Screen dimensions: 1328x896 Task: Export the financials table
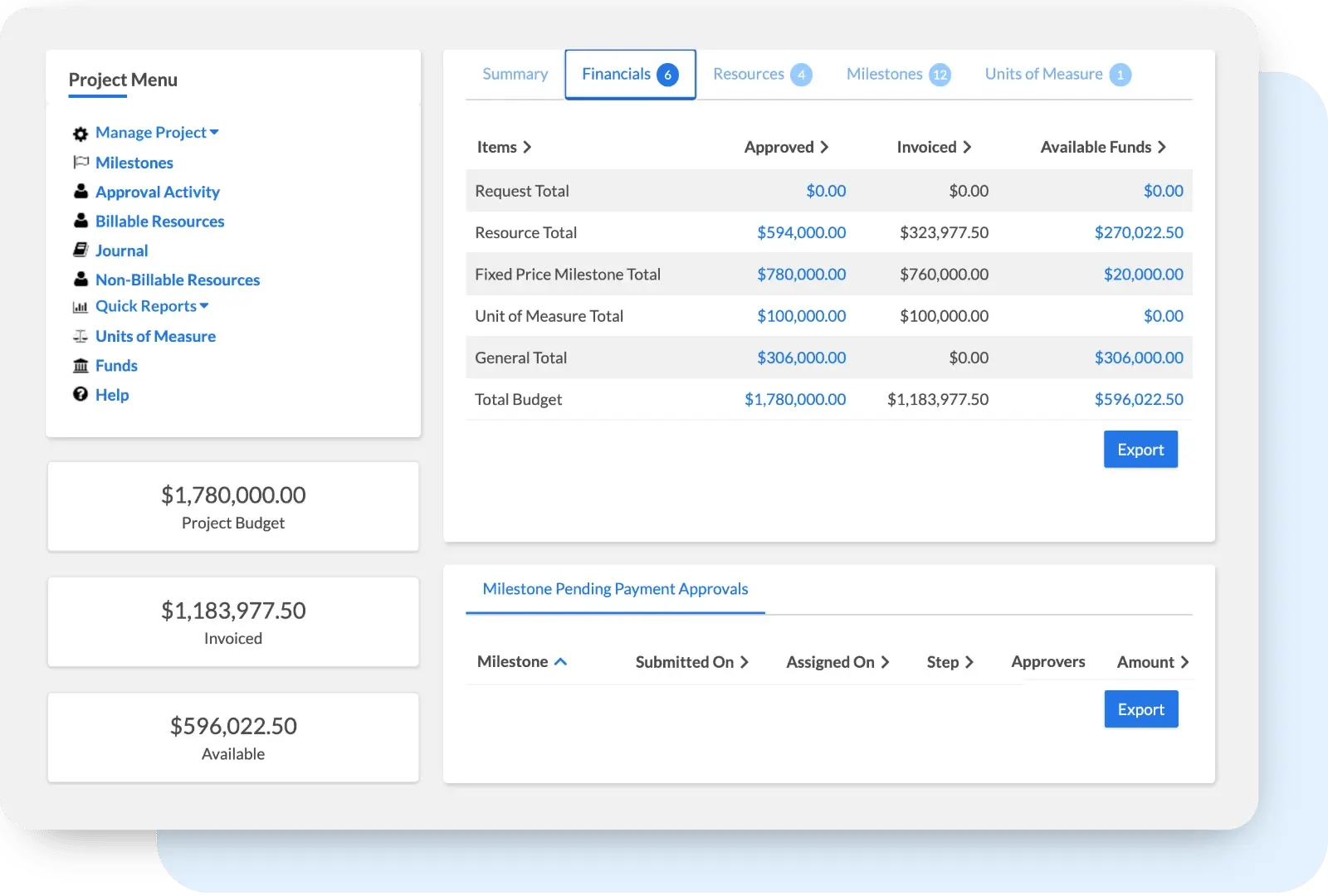[x=1140, y=450]
